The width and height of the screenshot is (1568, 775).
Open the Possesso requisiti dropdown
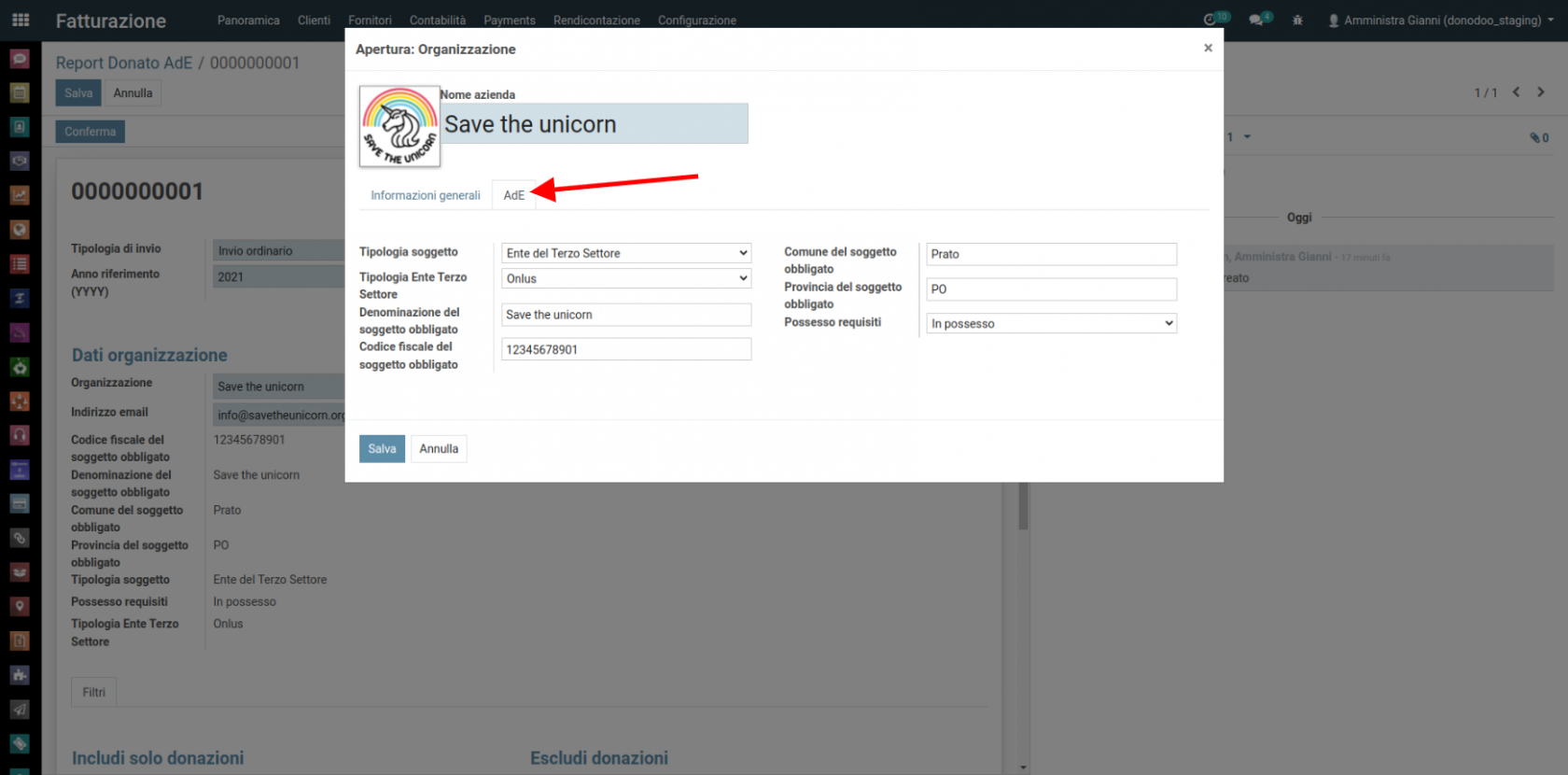pos(1052,323)
